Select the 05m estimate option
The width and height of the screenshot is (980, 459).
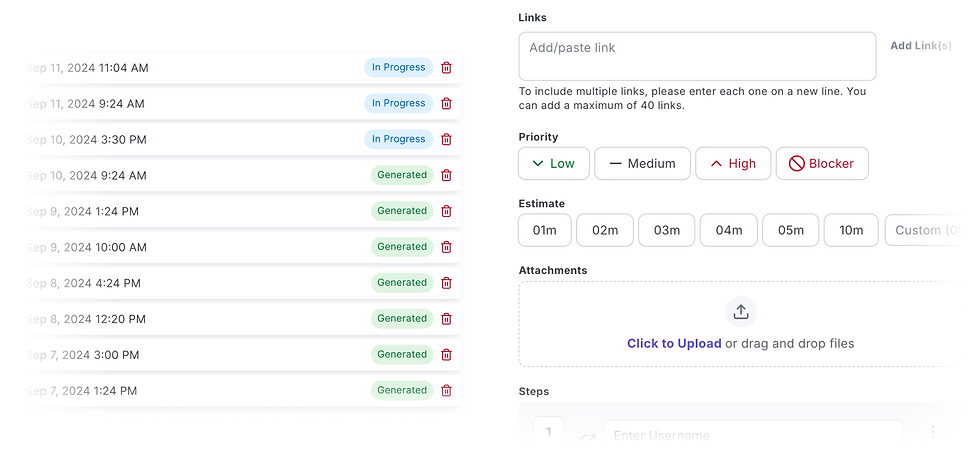pyautogui.click(x=791, y=230)
